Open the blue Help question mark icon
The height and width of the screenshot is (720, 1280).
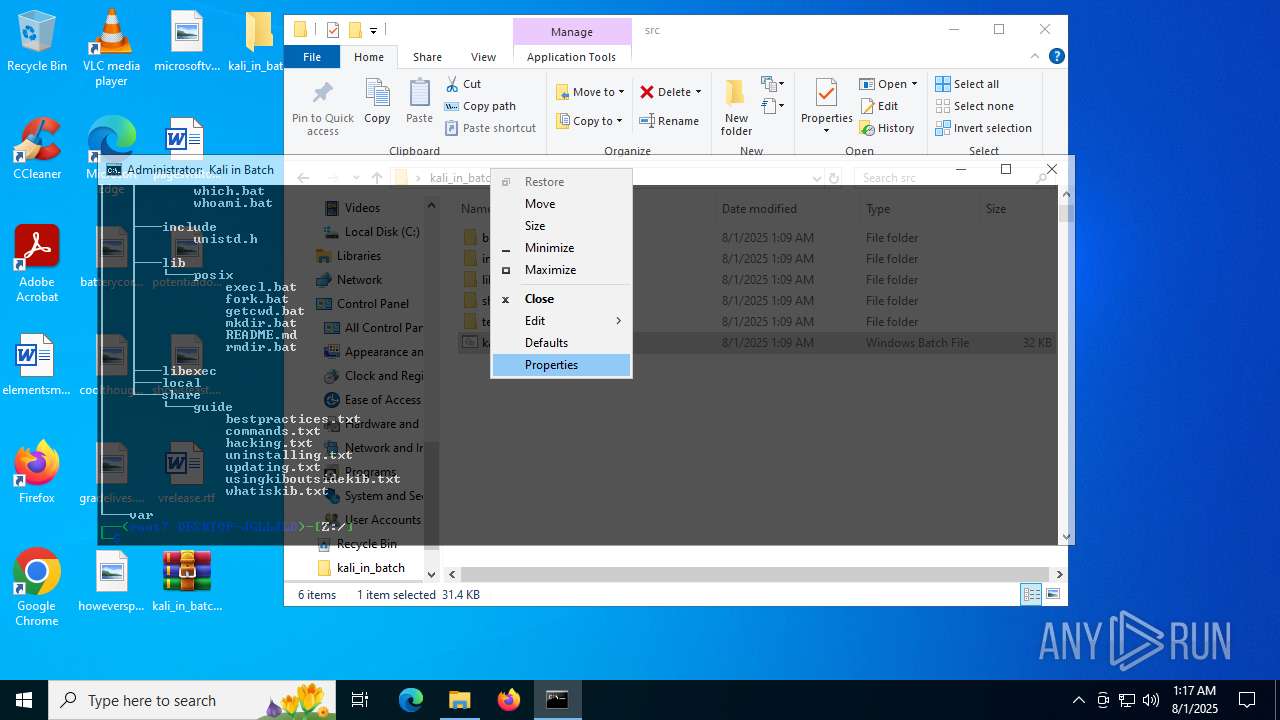[x=1056, y=57]
